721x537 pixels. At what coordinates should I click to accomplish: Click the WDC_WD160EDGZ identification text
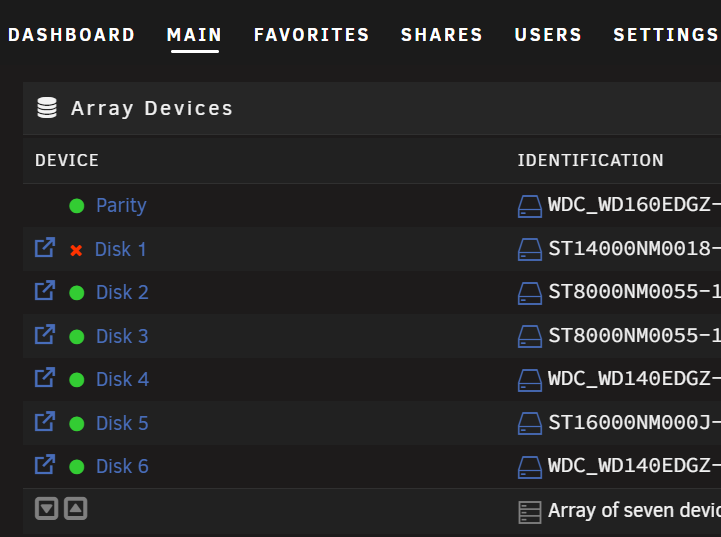(x=634, y=204)
